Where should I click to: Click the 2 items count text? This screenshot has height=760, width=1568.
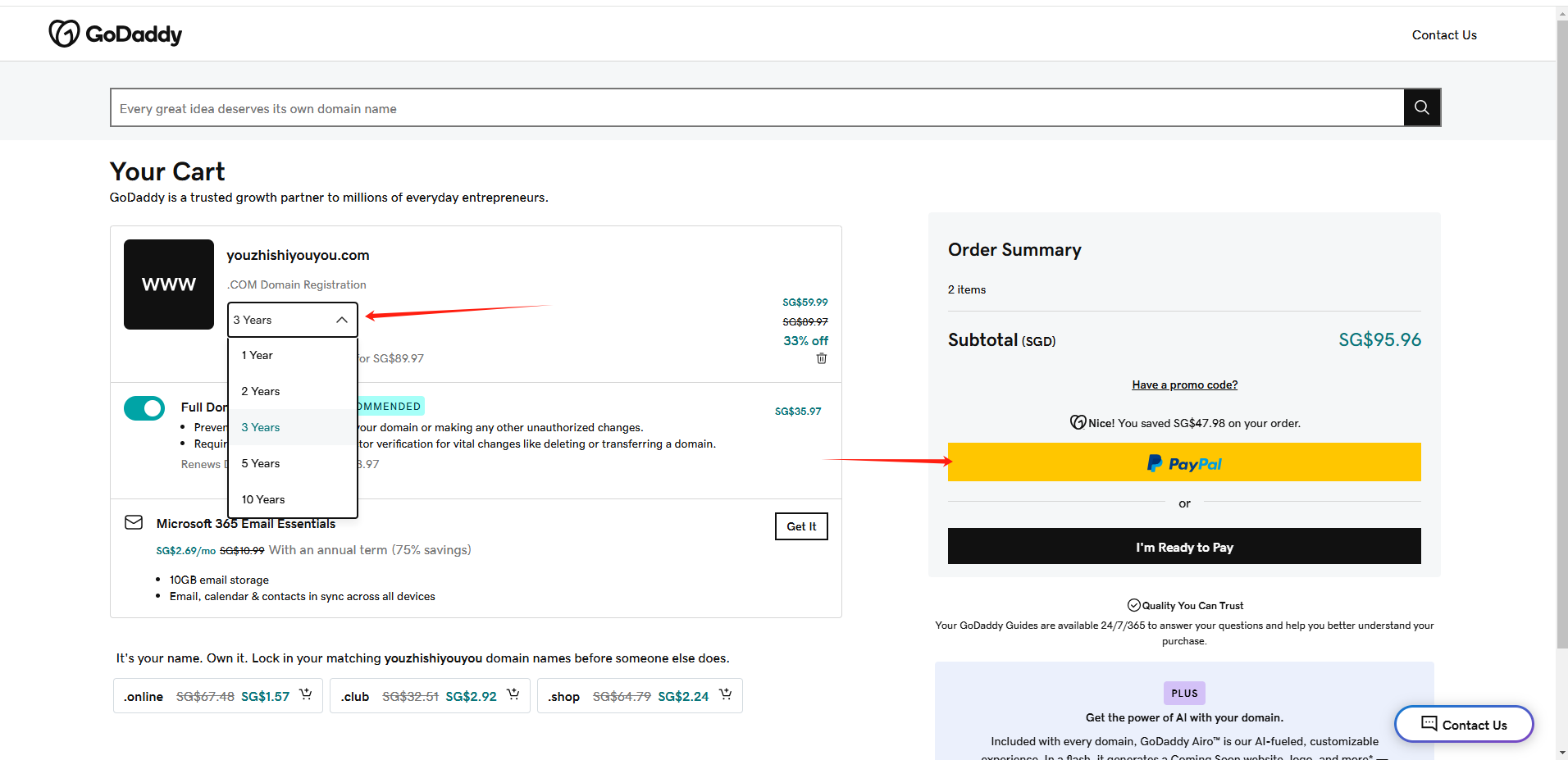(x=967, y=289)
